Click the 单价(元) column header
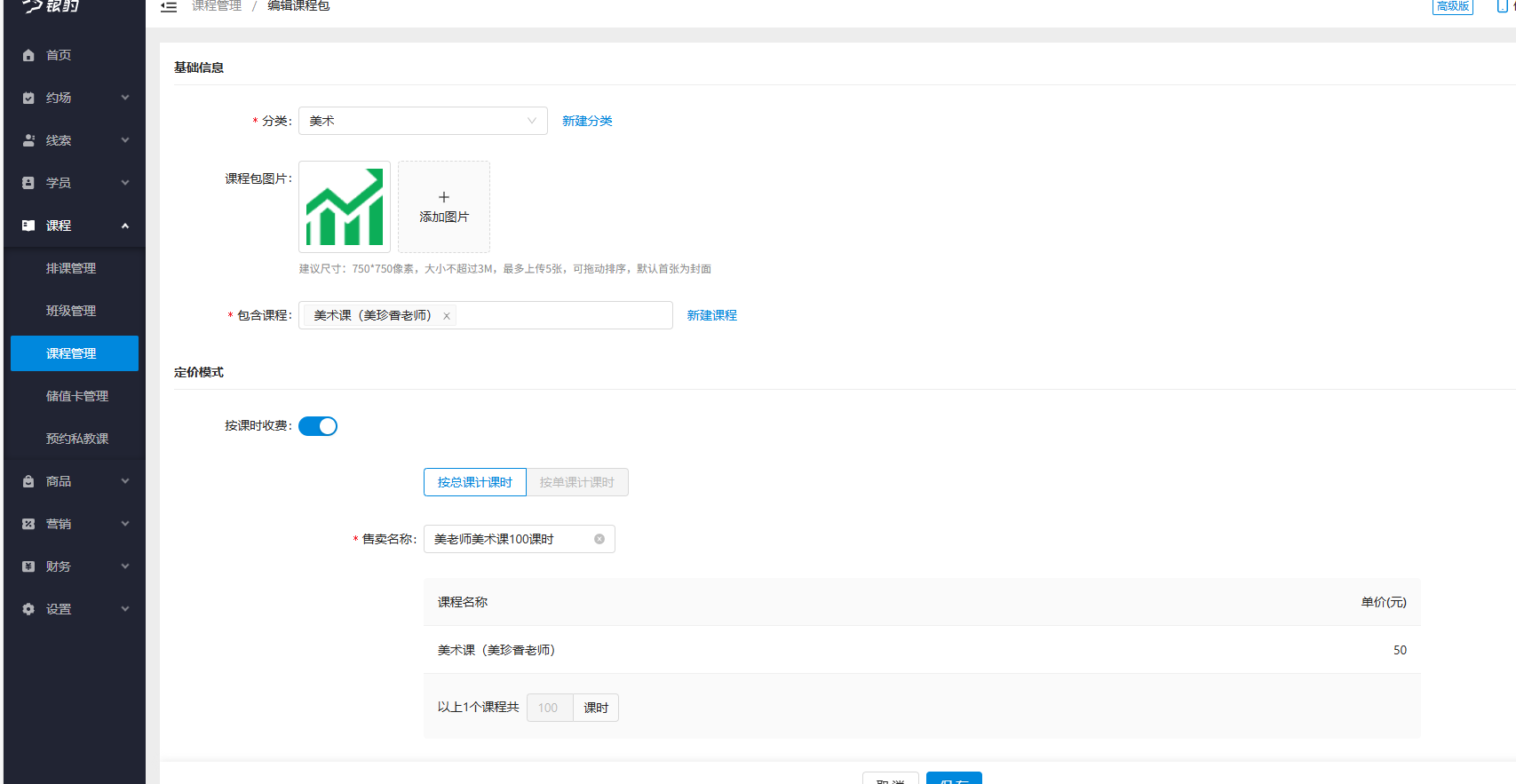The image size is (1516, 784). coord(1384,602)
